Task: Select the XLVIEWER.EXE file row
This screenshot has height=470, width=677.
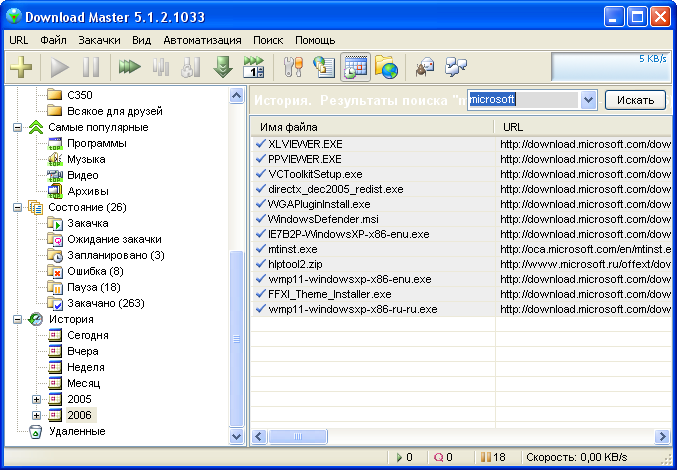Action: (x=462, y=144)
